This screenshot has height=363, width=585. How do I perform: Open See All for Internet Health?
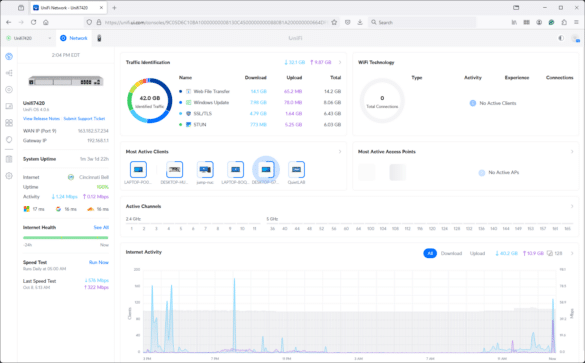coord(101,227)
